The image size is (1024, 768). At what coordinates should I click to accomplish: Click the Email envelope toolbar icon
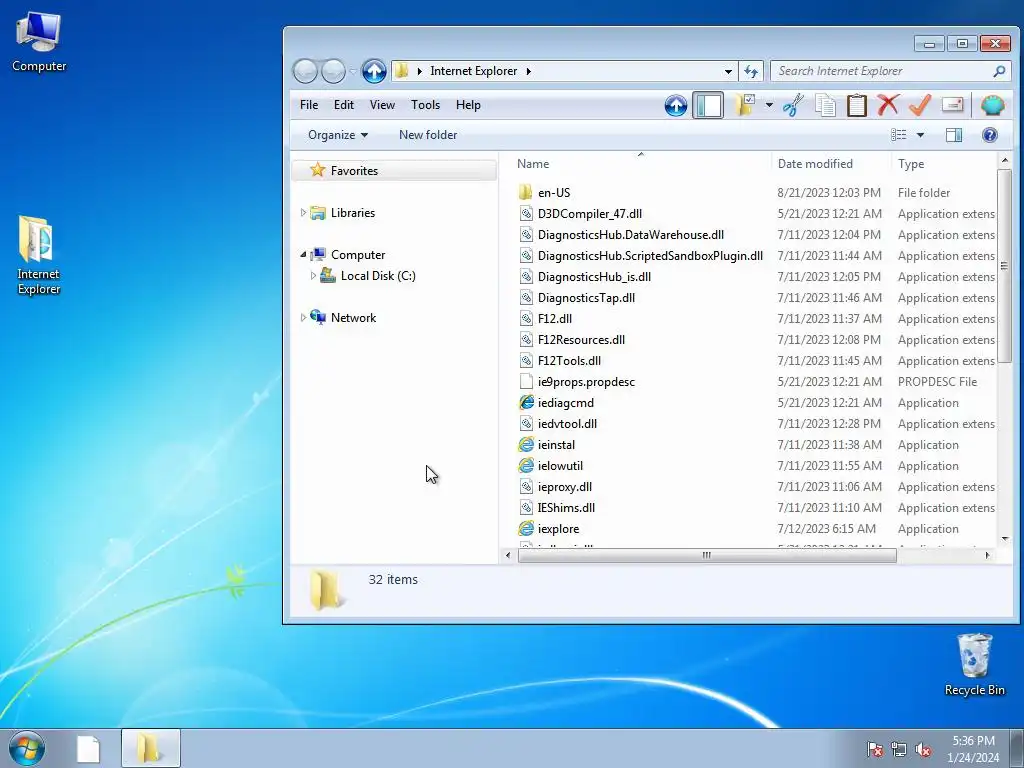[x=952, y=105]
